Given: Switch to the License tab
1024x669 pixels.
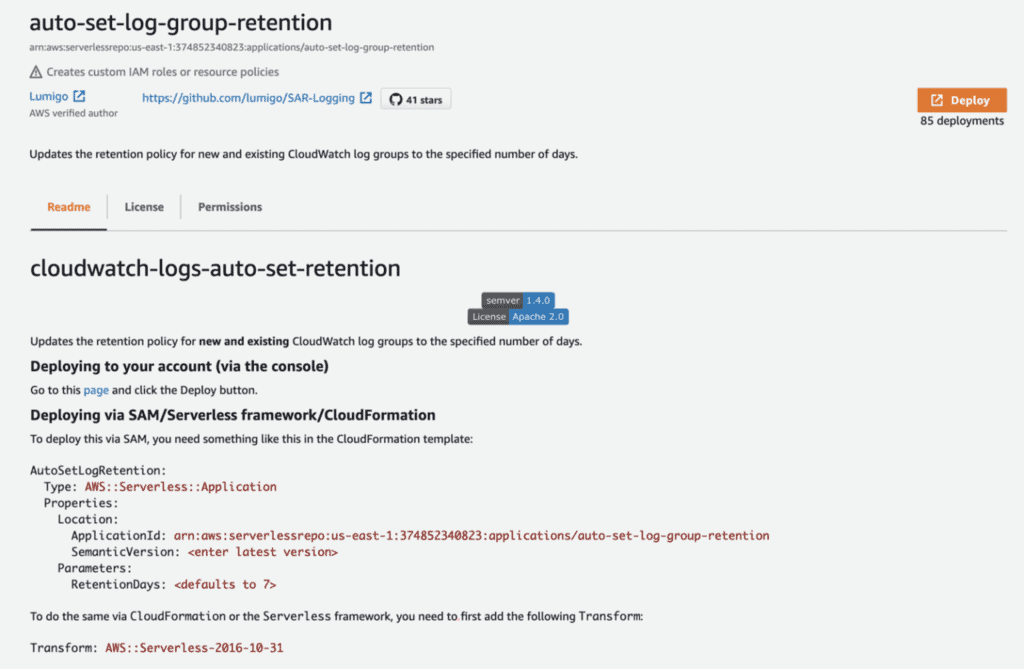Looking at the screenshot, I should tap(144, 207).
